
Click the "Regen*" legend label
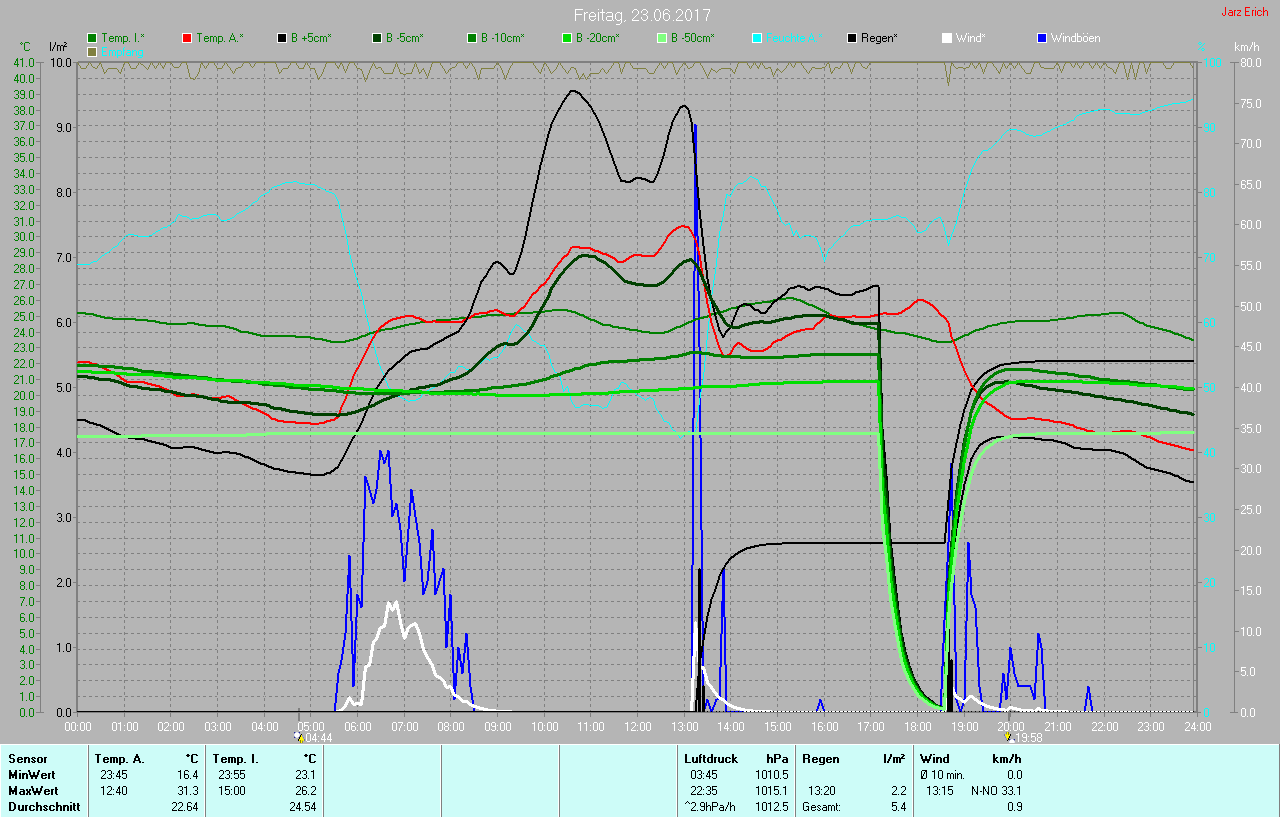[x=879, y=38]
